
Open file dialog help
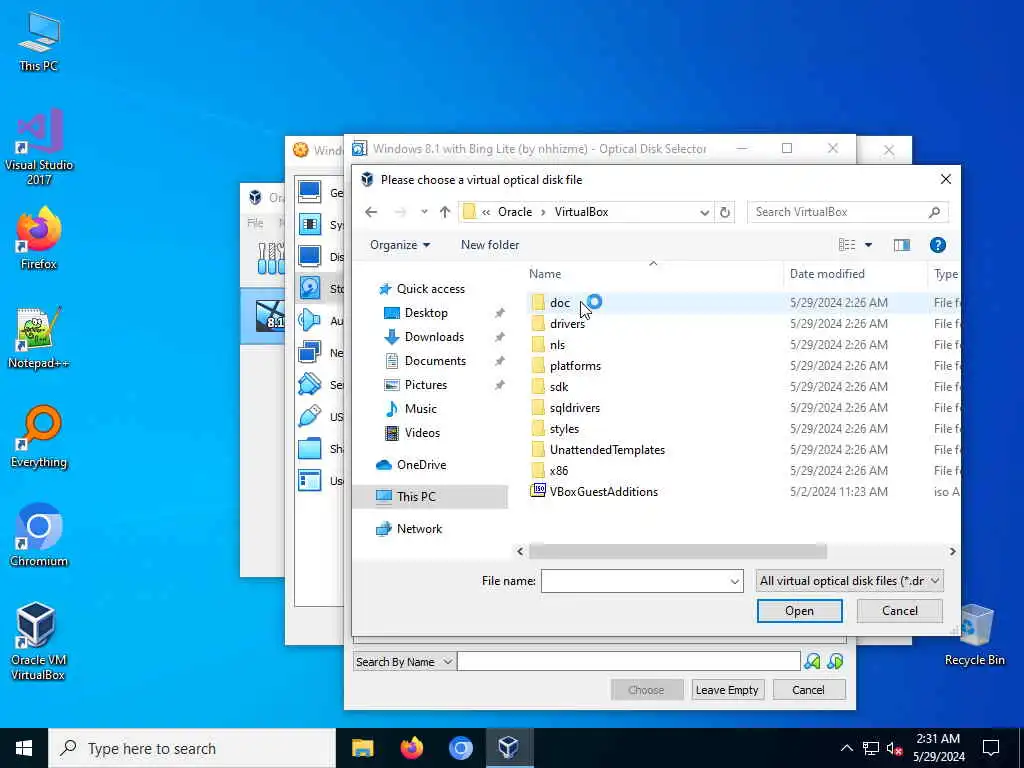tap(937, 245)
